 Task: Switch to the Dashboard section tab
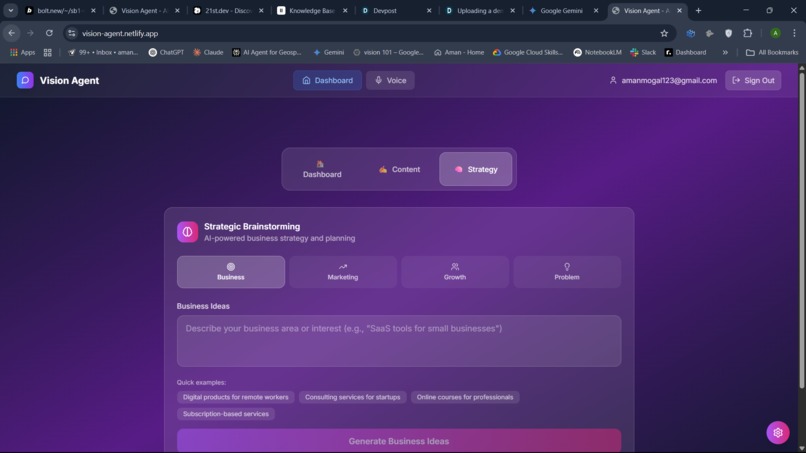coord(322,169)
